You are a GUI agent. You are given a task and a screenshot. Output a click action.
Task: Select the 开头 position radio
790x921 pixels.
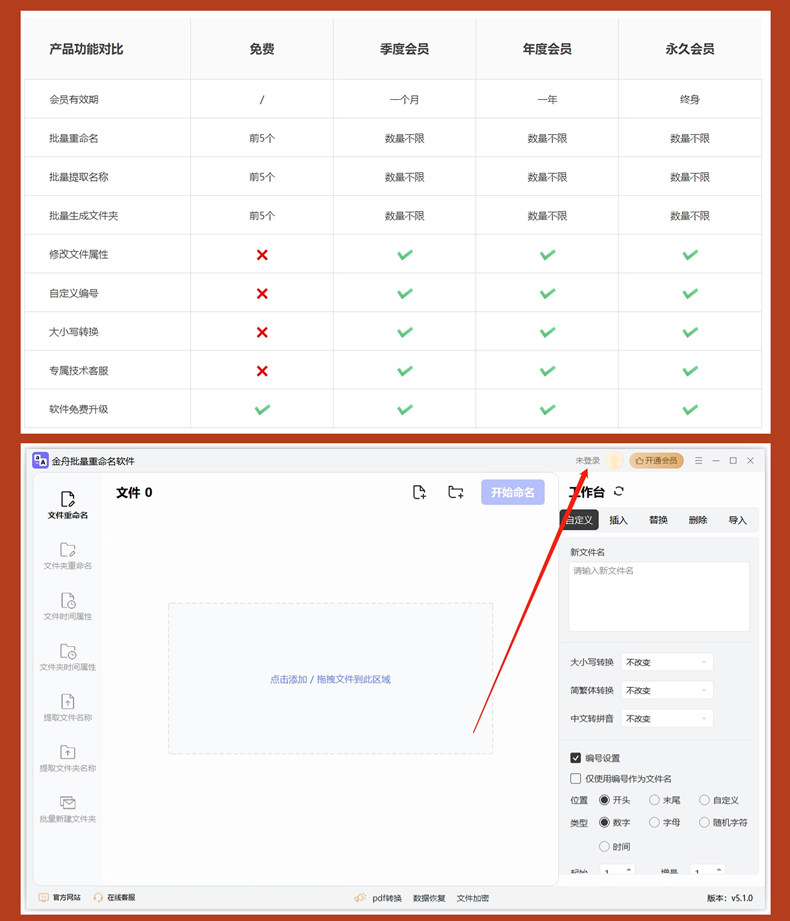coord(604,799)
